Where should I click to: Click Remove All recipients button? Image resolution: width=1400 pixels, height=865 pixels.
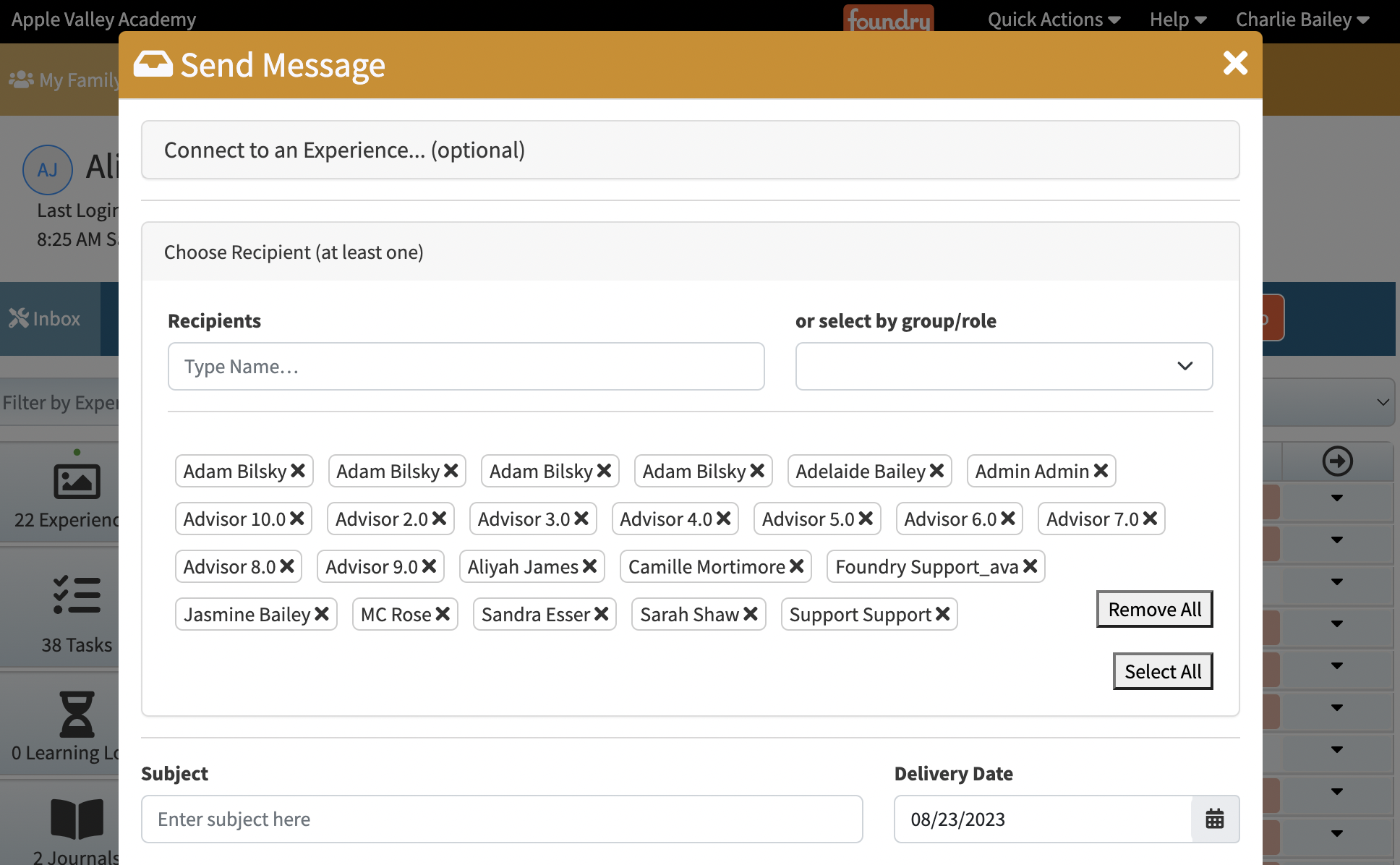coord(1154,609)
